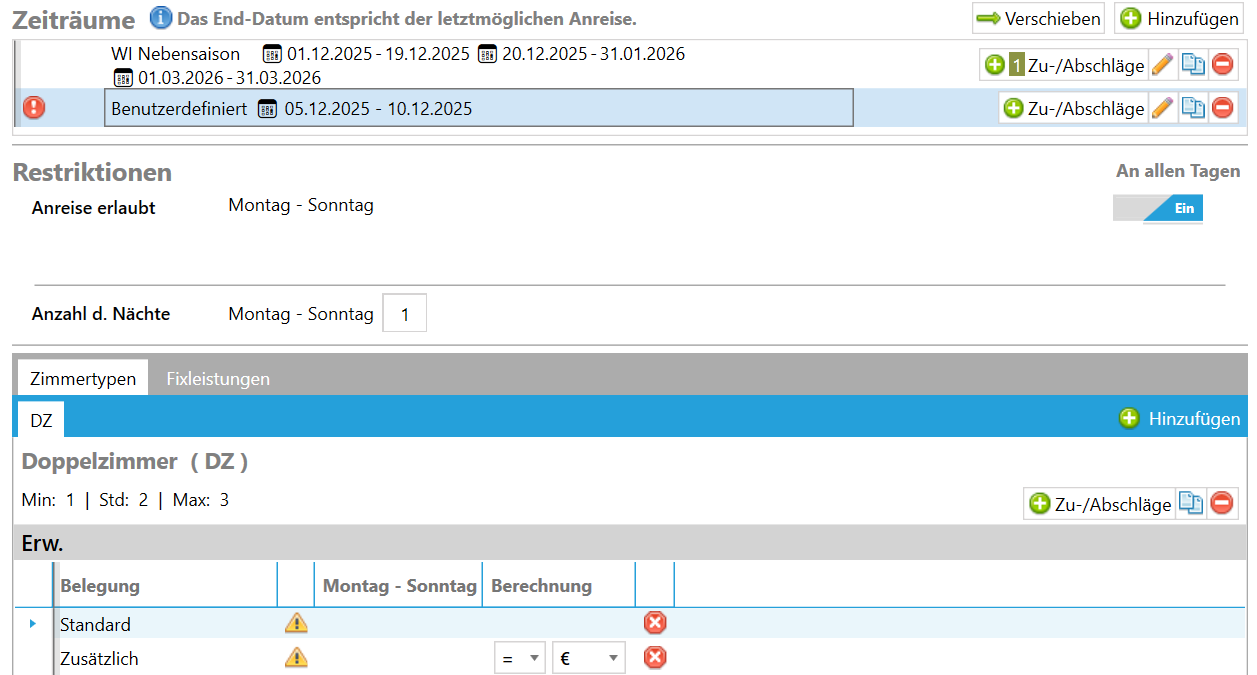Copy the Doppelzimmer room type
Screen dimensions: 1257x675
click(1191, 503)
